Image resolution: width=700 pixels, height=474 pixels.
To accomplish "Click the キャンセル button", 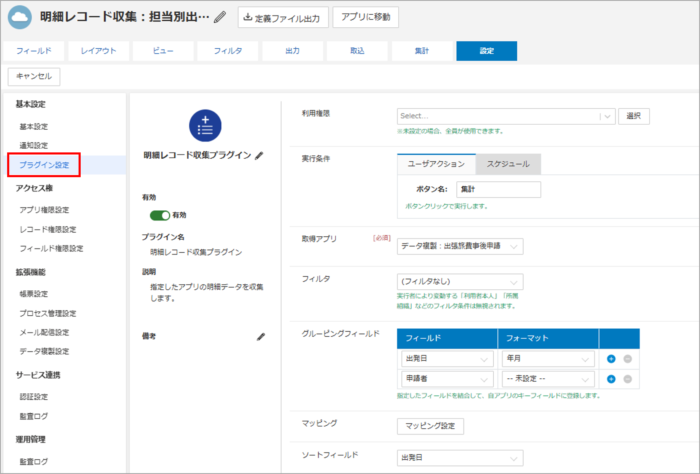I will [34, 76].
